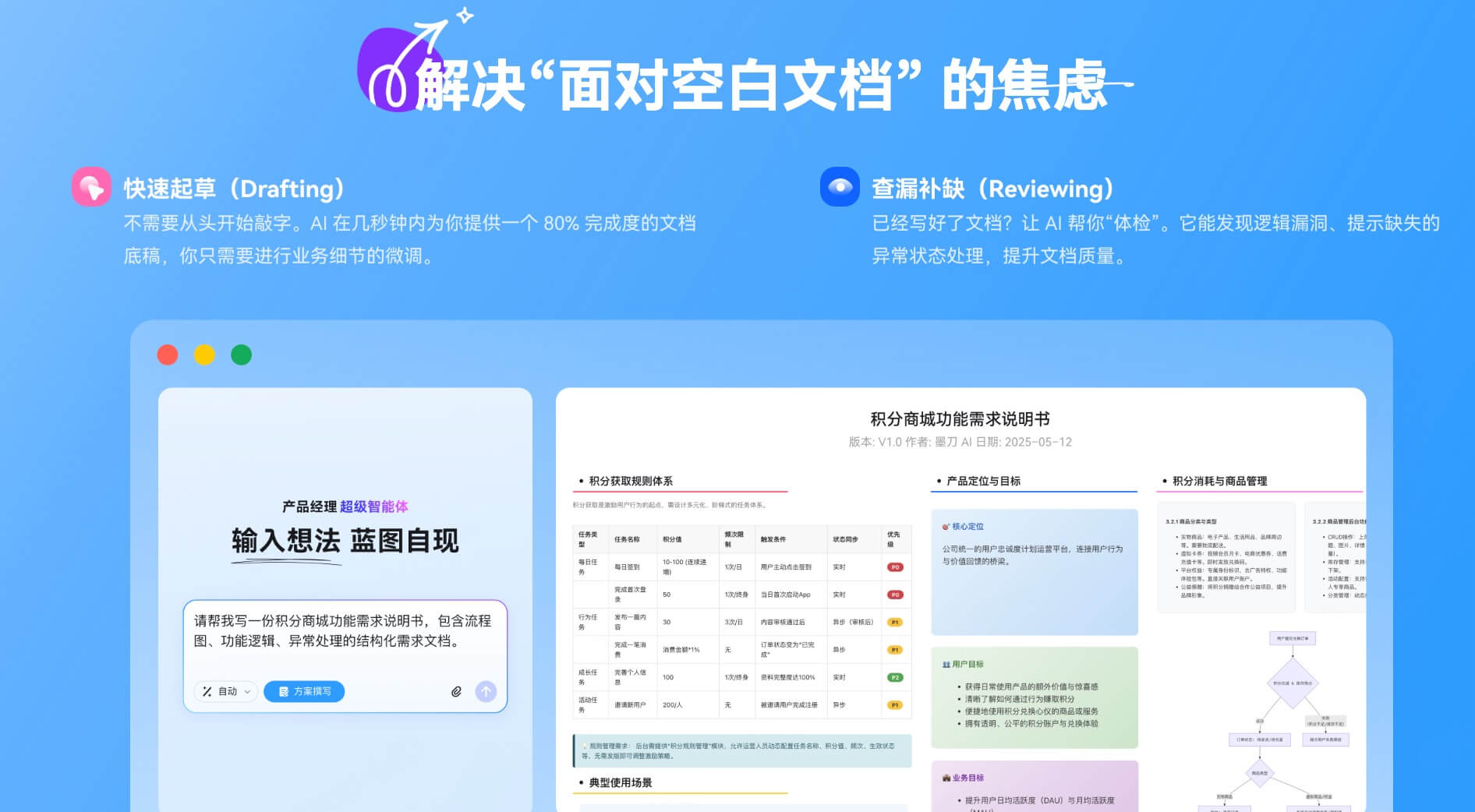Click the blue 查漏补缺 Reviewing feature icon
The image size is (1475, 812).
coord(839,188)
